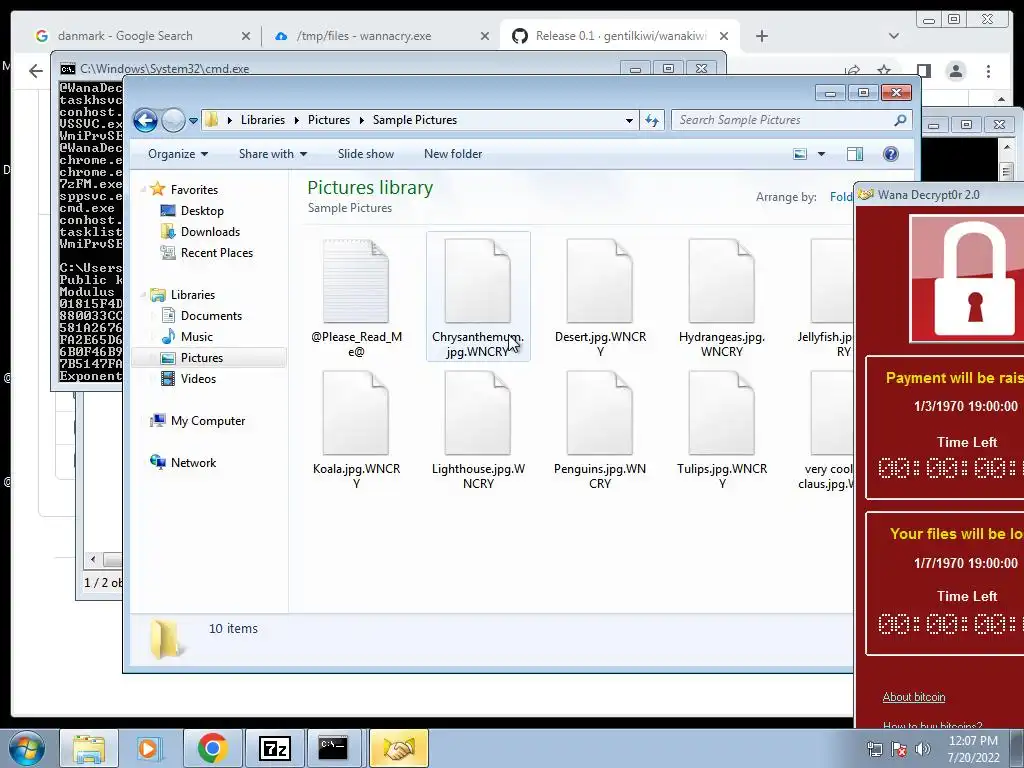Create a New folder

(453, 154)
